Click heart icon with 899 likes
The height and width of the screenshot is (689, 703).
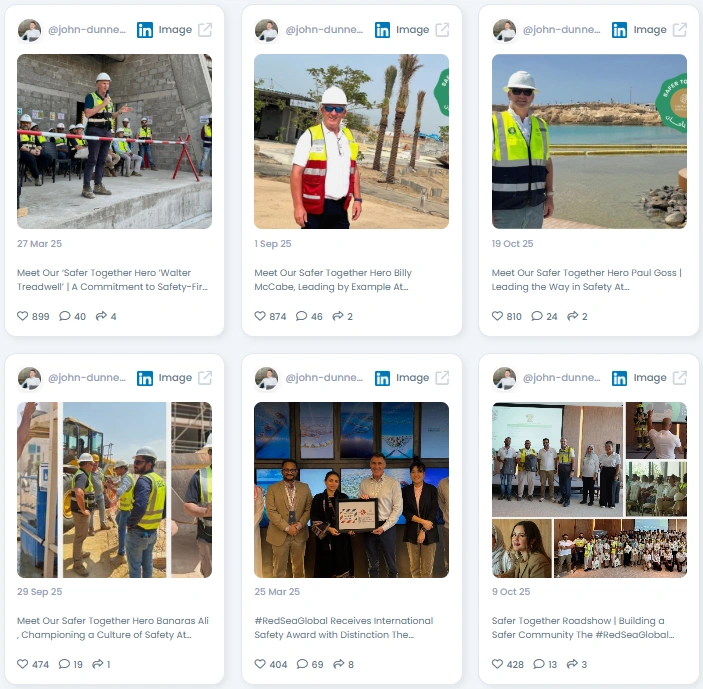(22, 316)
